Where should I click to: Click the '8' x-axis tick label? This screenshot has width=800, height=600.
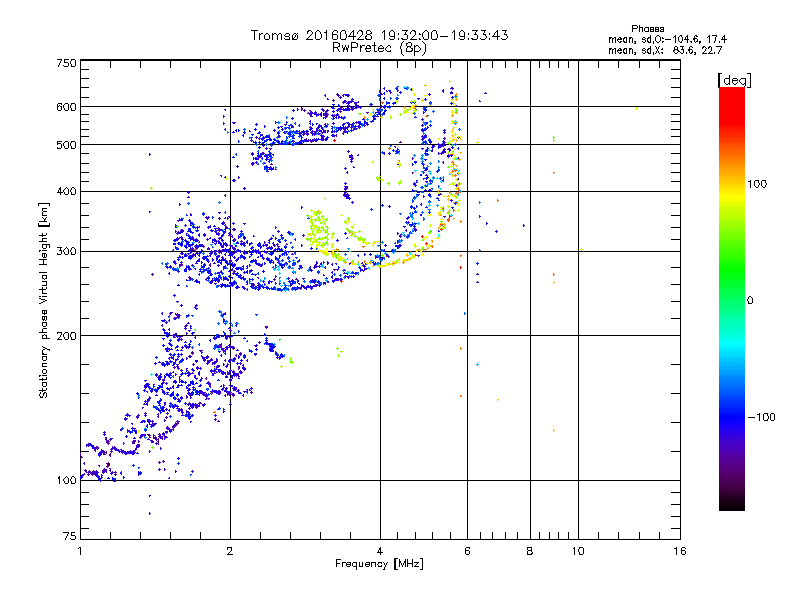(x=530, y=551)
